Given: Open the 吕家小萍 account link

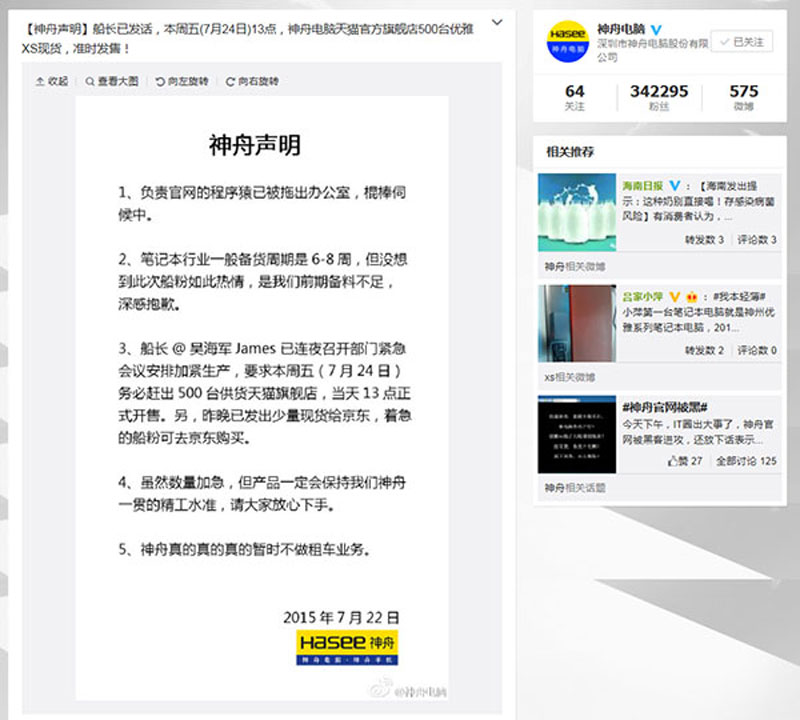Looking at the screenshot, I should [x=642, y=296].
